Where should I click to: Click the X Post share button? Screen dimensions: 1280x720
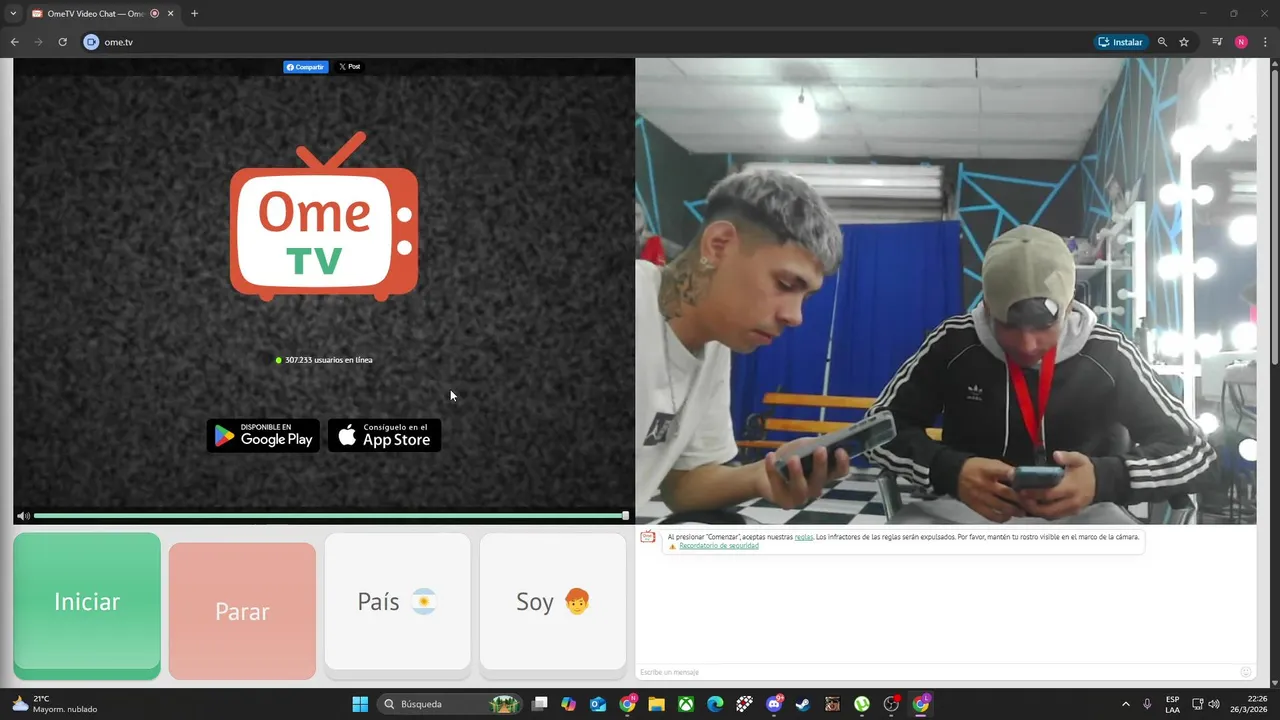tap(349, 67)
